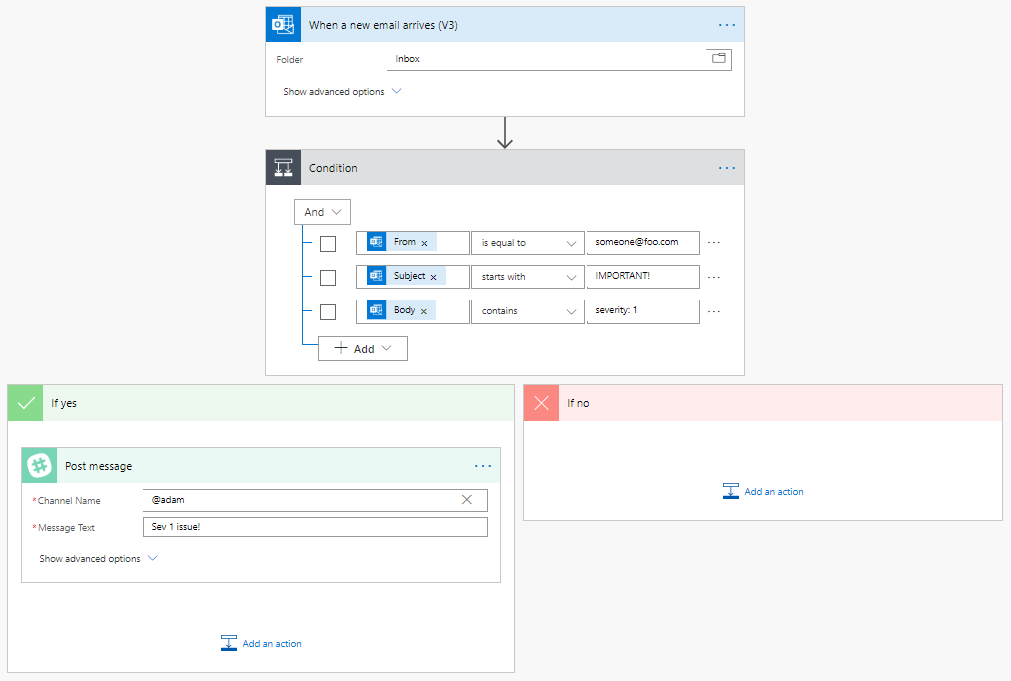Click the Message Text input field
This screenshot has width=1011, height=681.
[x=315, y=527]
